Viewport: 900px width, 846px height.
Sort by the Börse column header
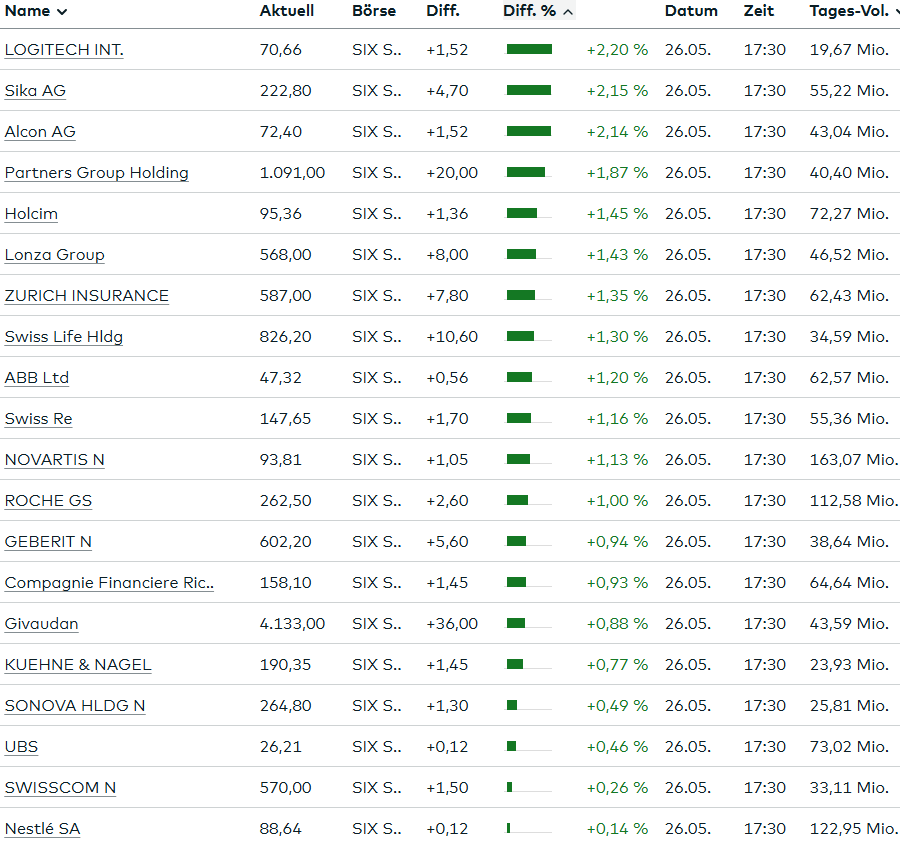tap(374, 11)
